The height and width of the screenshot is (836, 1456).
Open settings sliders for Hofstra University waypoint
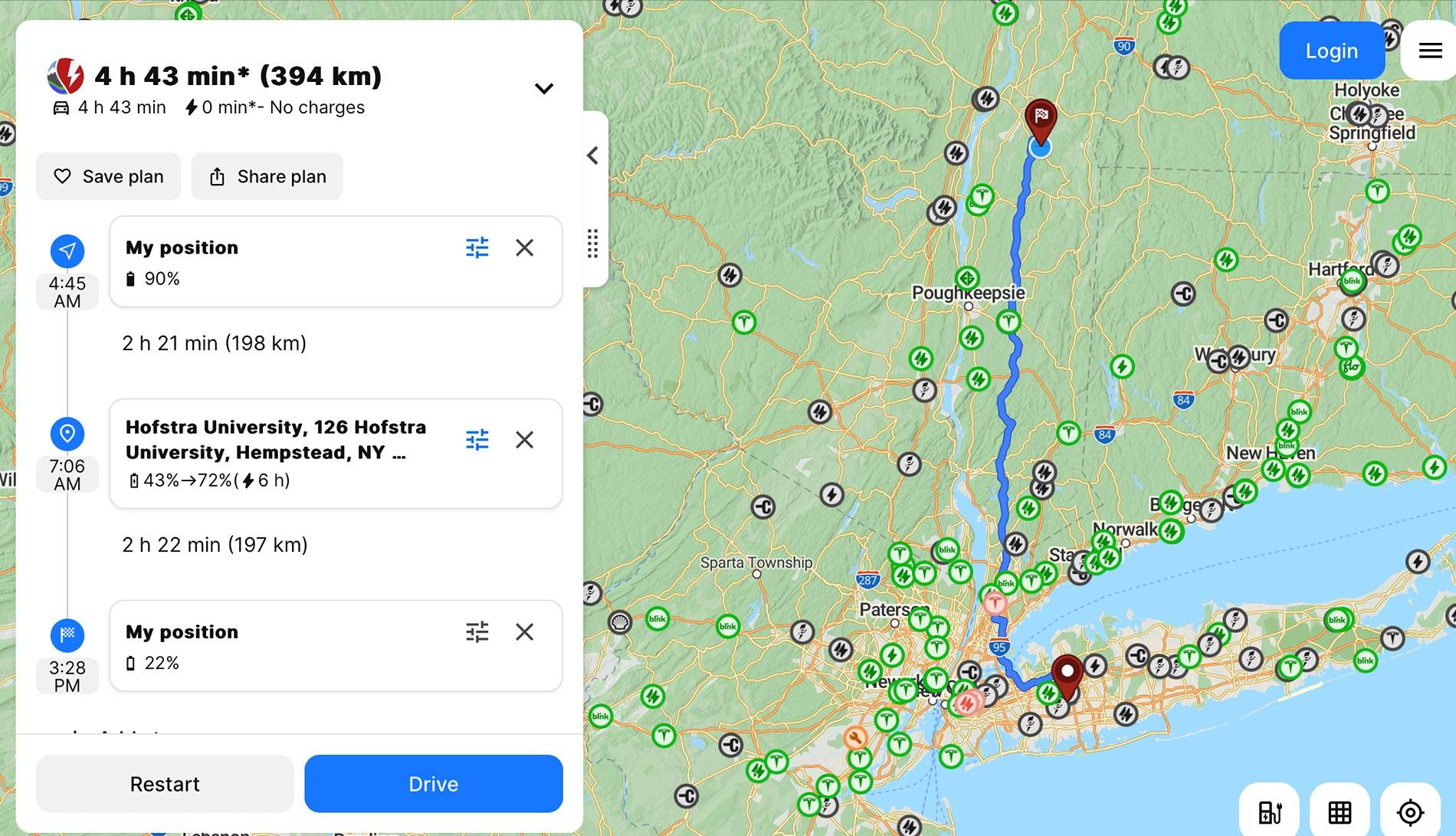(x=477, y=440)
